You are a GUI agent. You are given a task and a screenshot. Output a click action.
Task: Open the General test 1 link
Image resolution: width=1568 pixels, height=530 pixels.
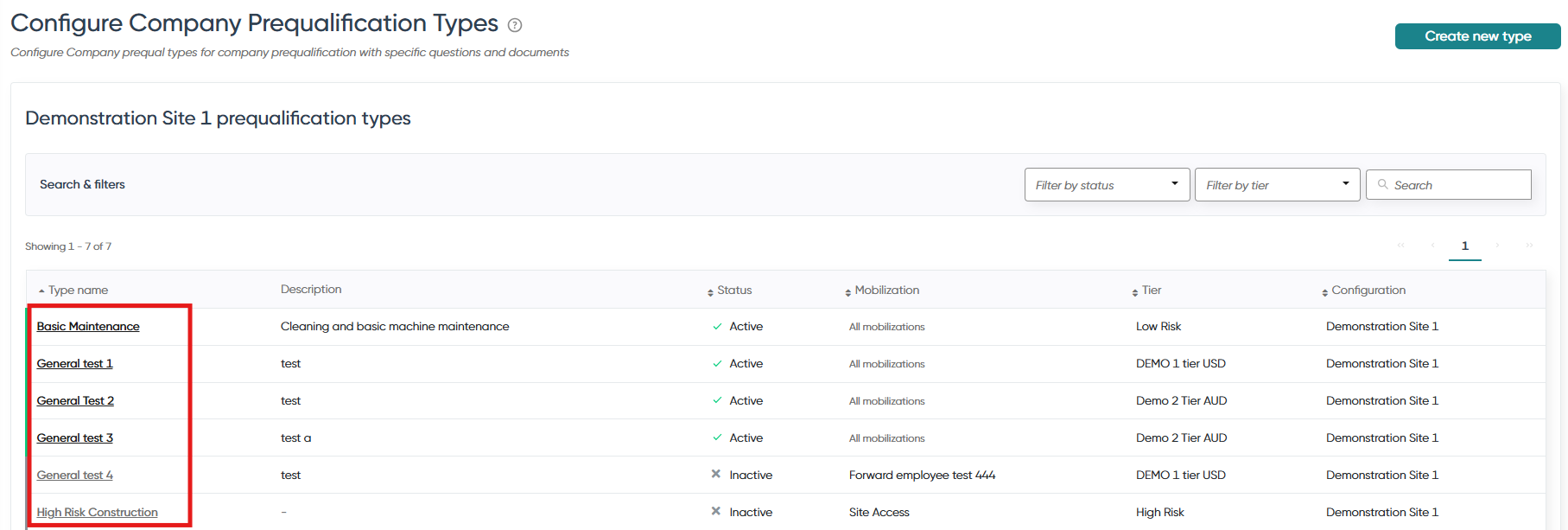point(75,364)
